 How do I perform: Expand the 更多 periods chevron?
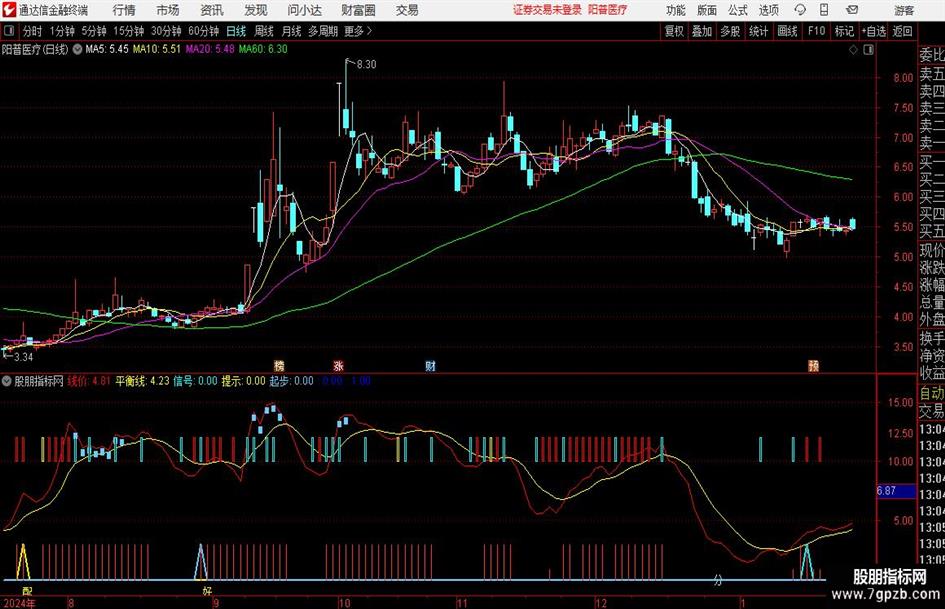(369, 31)
